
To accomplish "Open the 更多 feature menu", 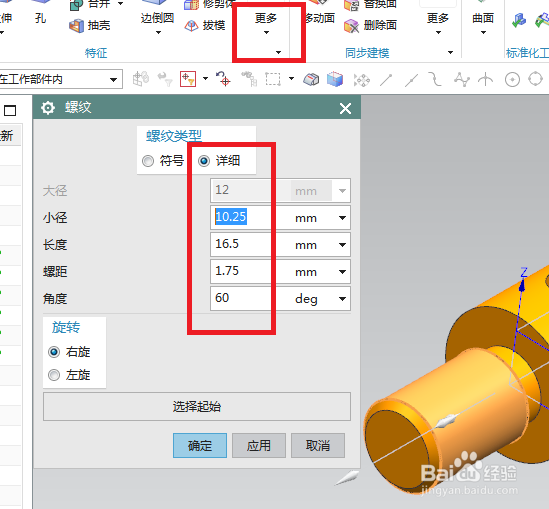I will pyautogui.click(x=266, y=23).
